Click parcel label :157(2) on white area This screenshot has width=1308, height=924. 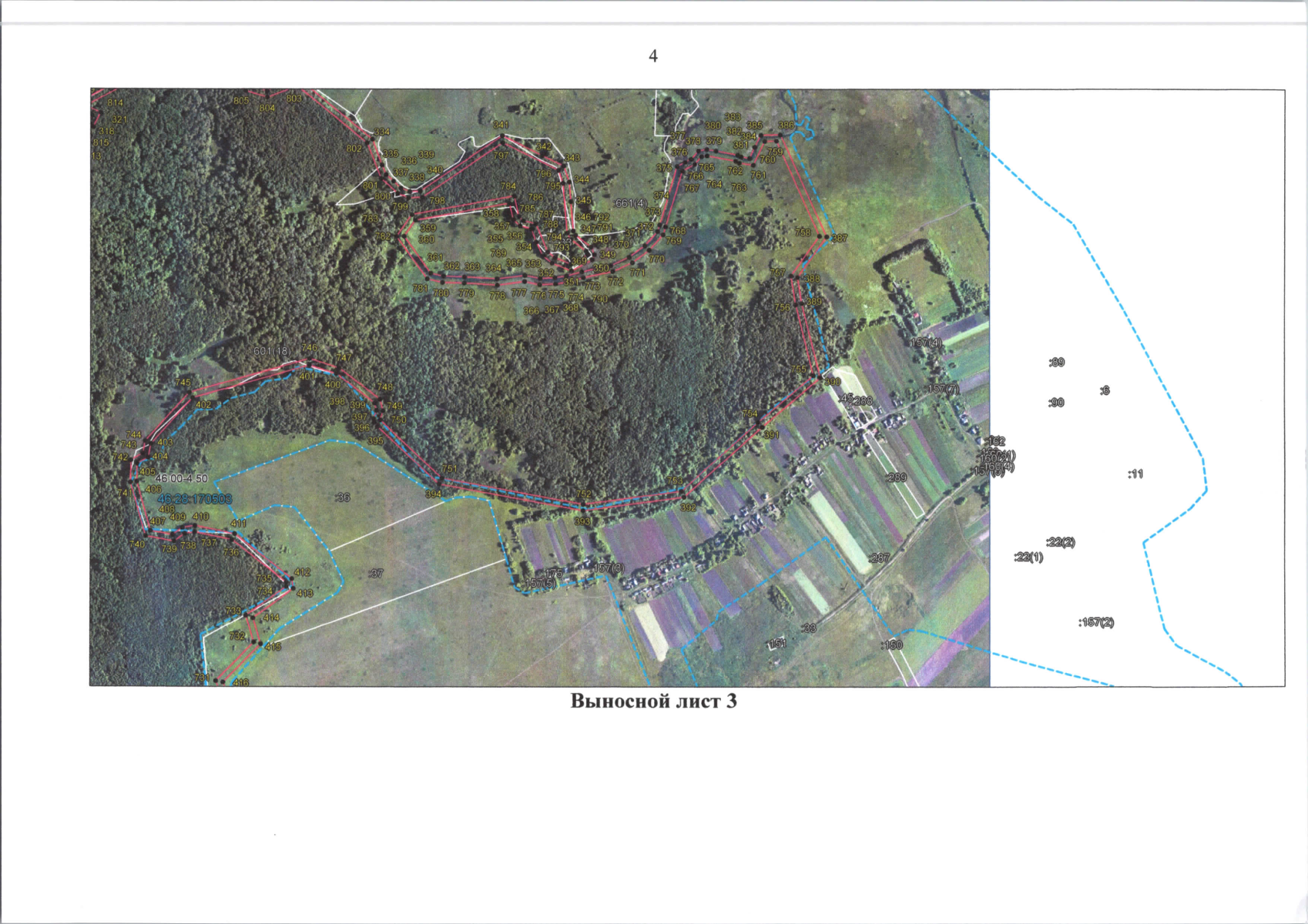click(x=1095, y=622)
